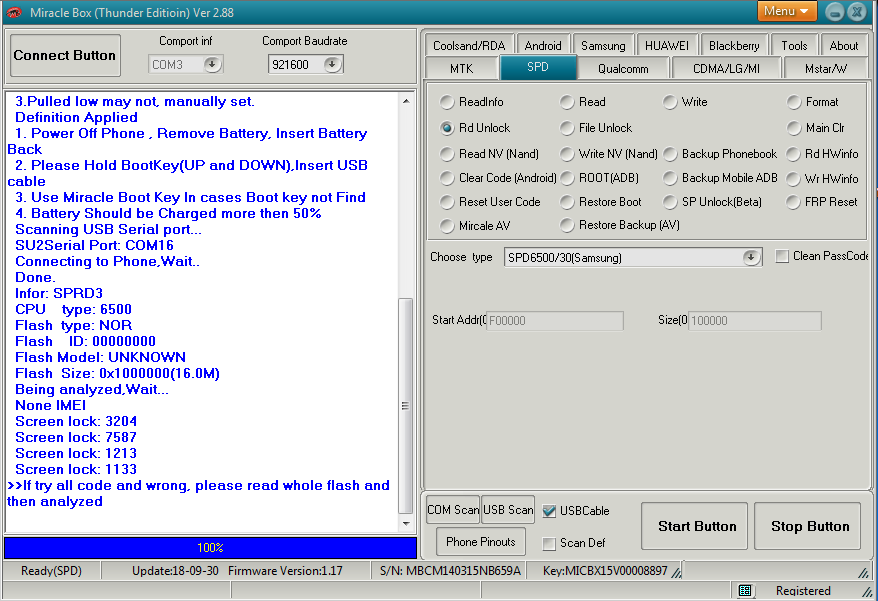Image resolution: width=878 pixels, height=601 pixels.
Task: Select the Reset User Code radio option
Action: pos(490,202)
